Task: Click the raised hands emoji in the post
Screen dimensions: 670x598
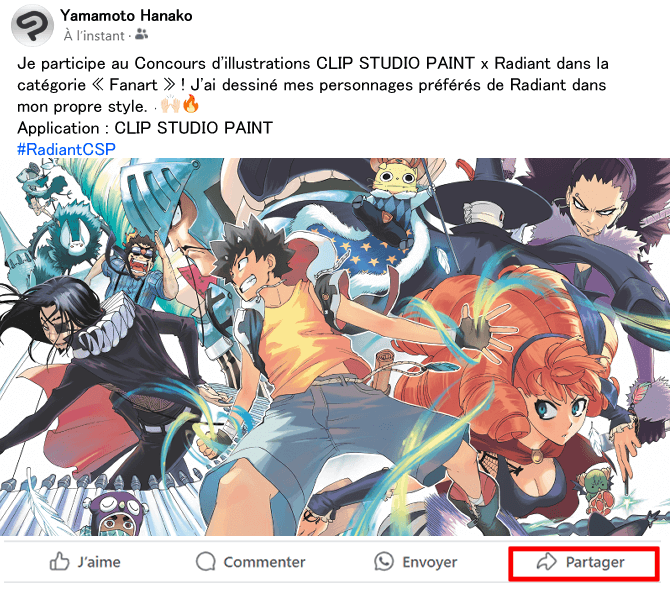Action: 170,105
